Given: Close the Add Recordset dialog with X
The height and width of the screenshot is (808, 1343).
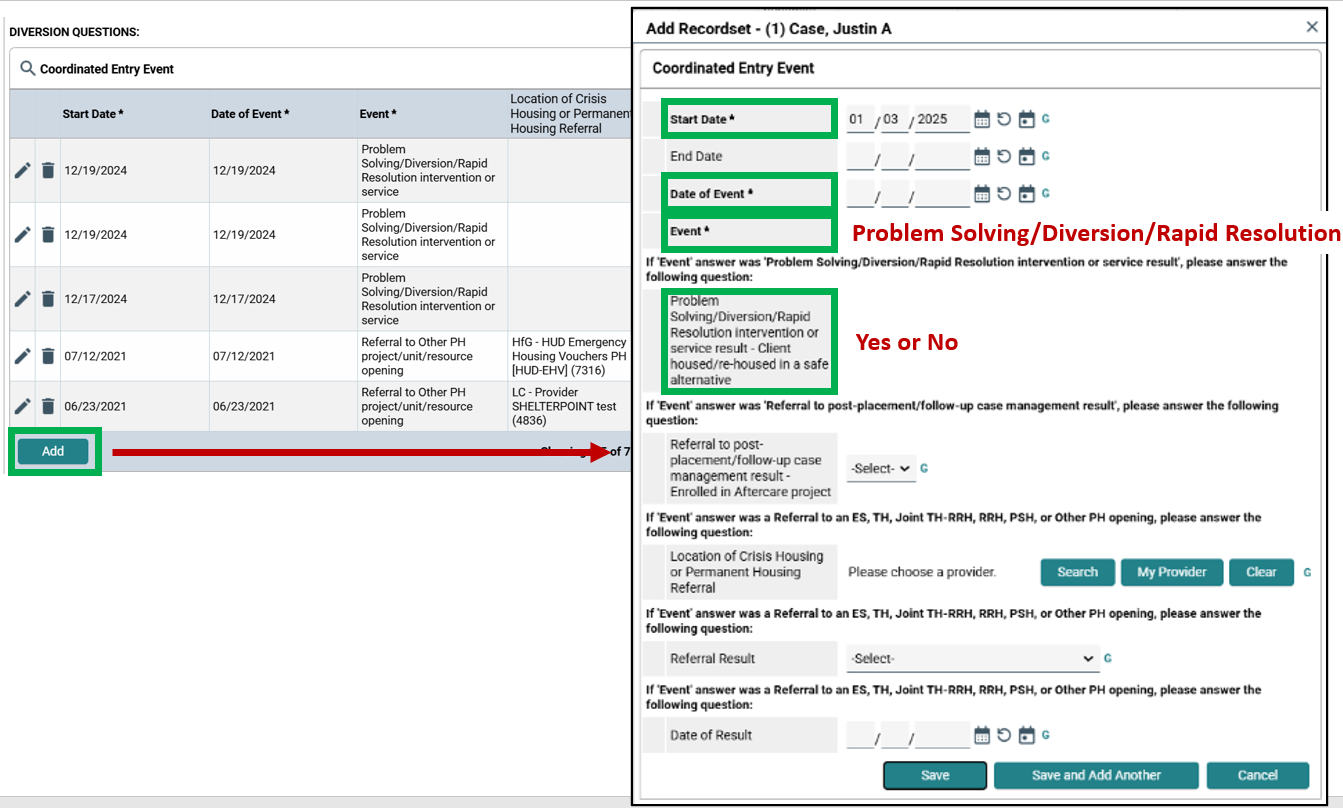Looking at the screenshot, I should (1312, 27).
